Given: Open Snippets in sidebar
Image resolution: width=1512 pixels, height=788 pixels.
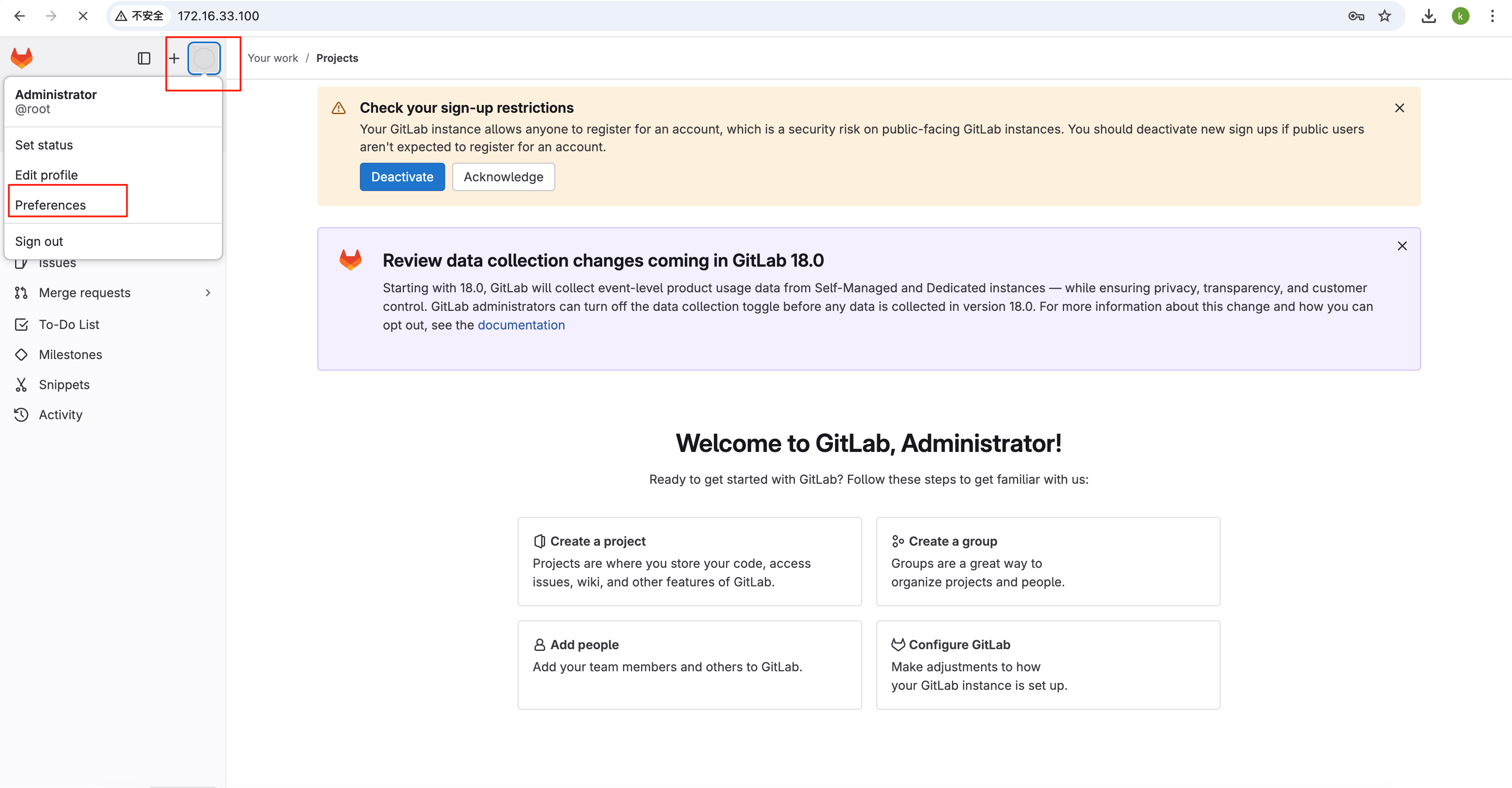Looking at the screenshot, I should 113,385.
